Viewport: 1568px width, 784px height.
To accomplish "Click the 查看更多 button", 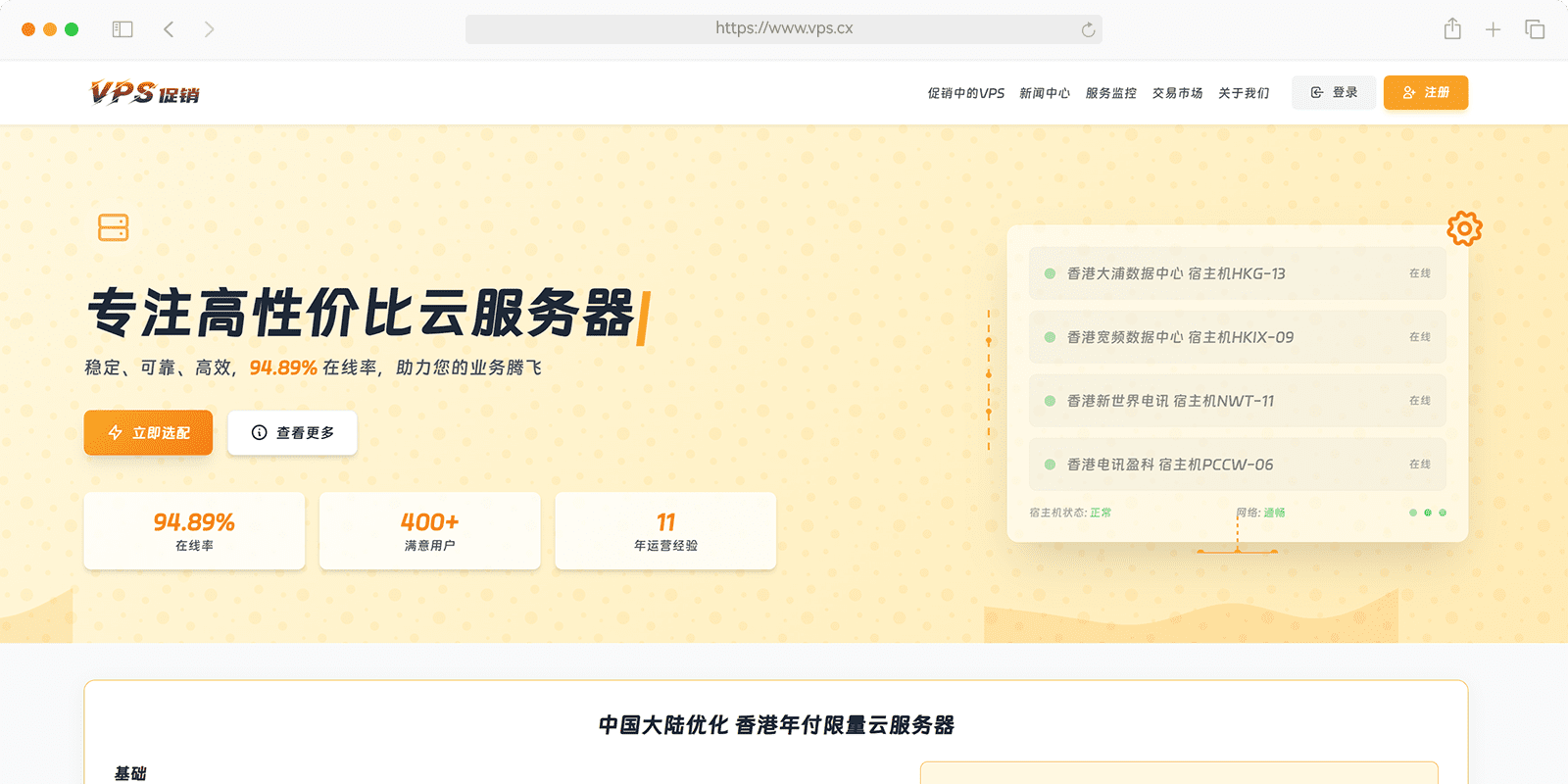I will coord(292,432).
